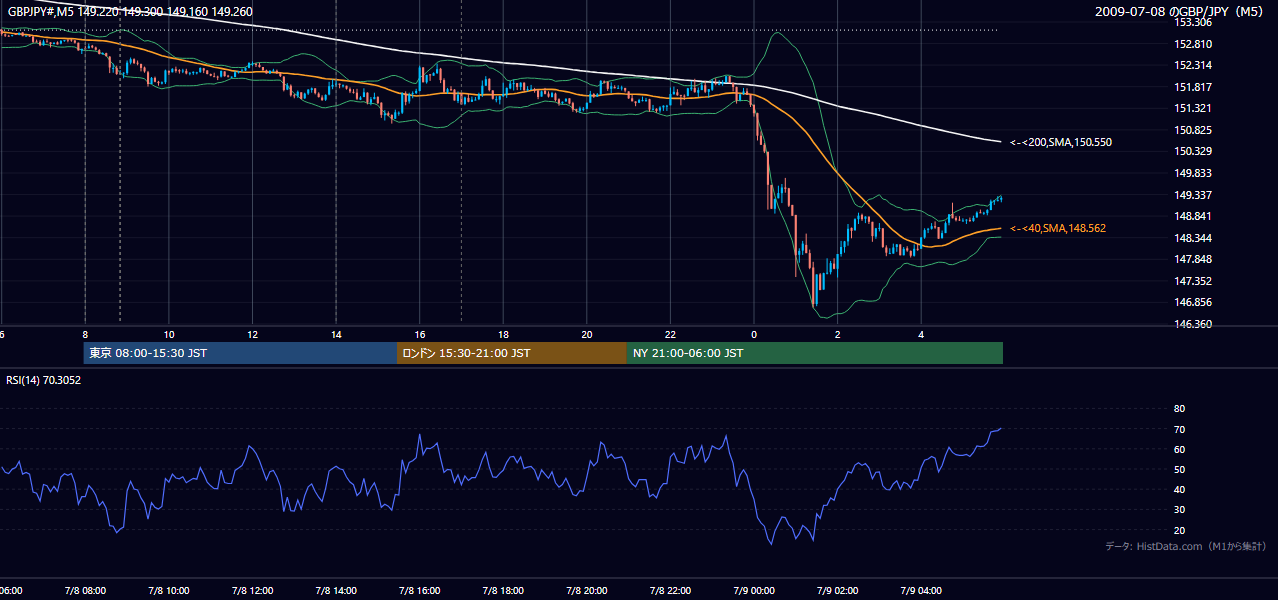Click RSI scale value 40
This screenshot has height=600, width=1278.
tap(1179, 489)
